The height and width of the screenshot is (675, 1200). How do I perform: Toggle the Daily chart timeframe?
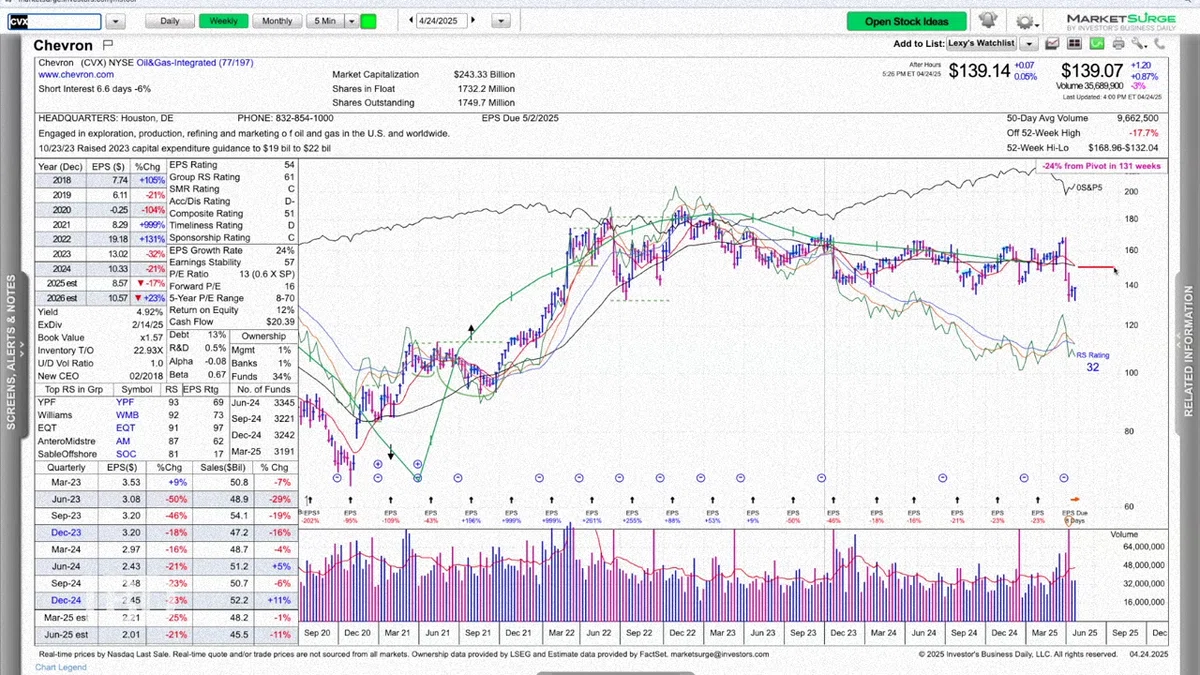[170, 21]
